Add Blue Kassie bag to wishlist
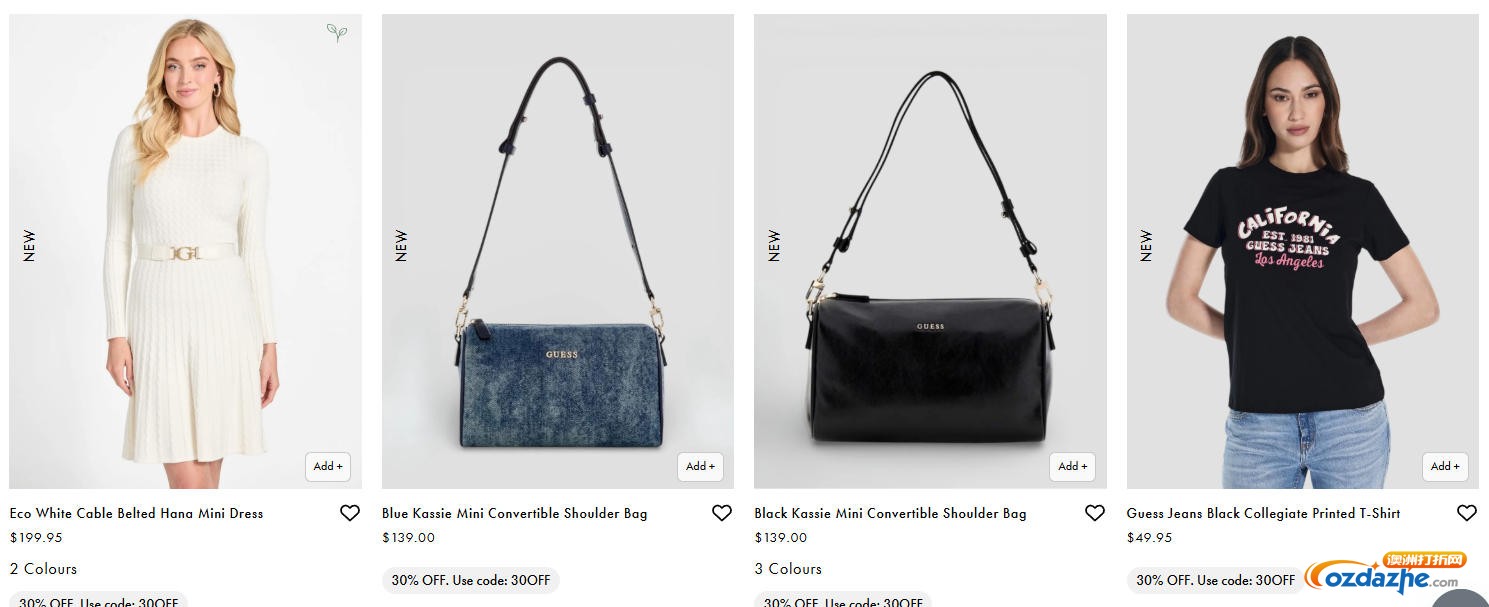Screen dimensions: 1489x607 point(722,513)
